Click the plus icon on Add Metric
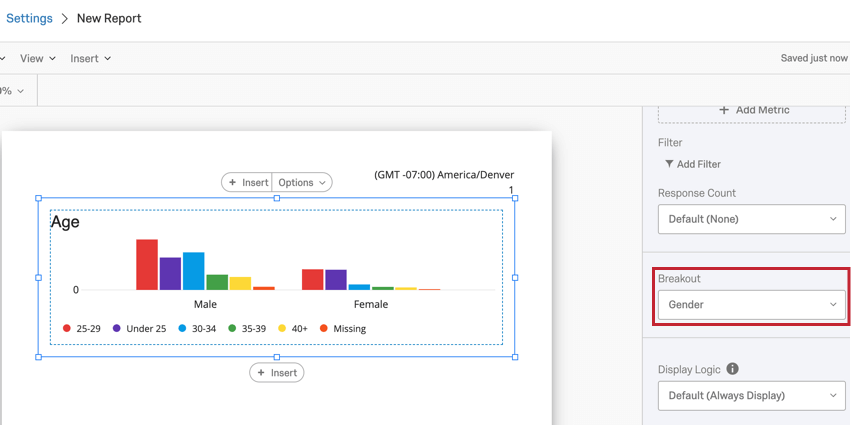Viewport: 851px width, 425px height. [723, 110]
